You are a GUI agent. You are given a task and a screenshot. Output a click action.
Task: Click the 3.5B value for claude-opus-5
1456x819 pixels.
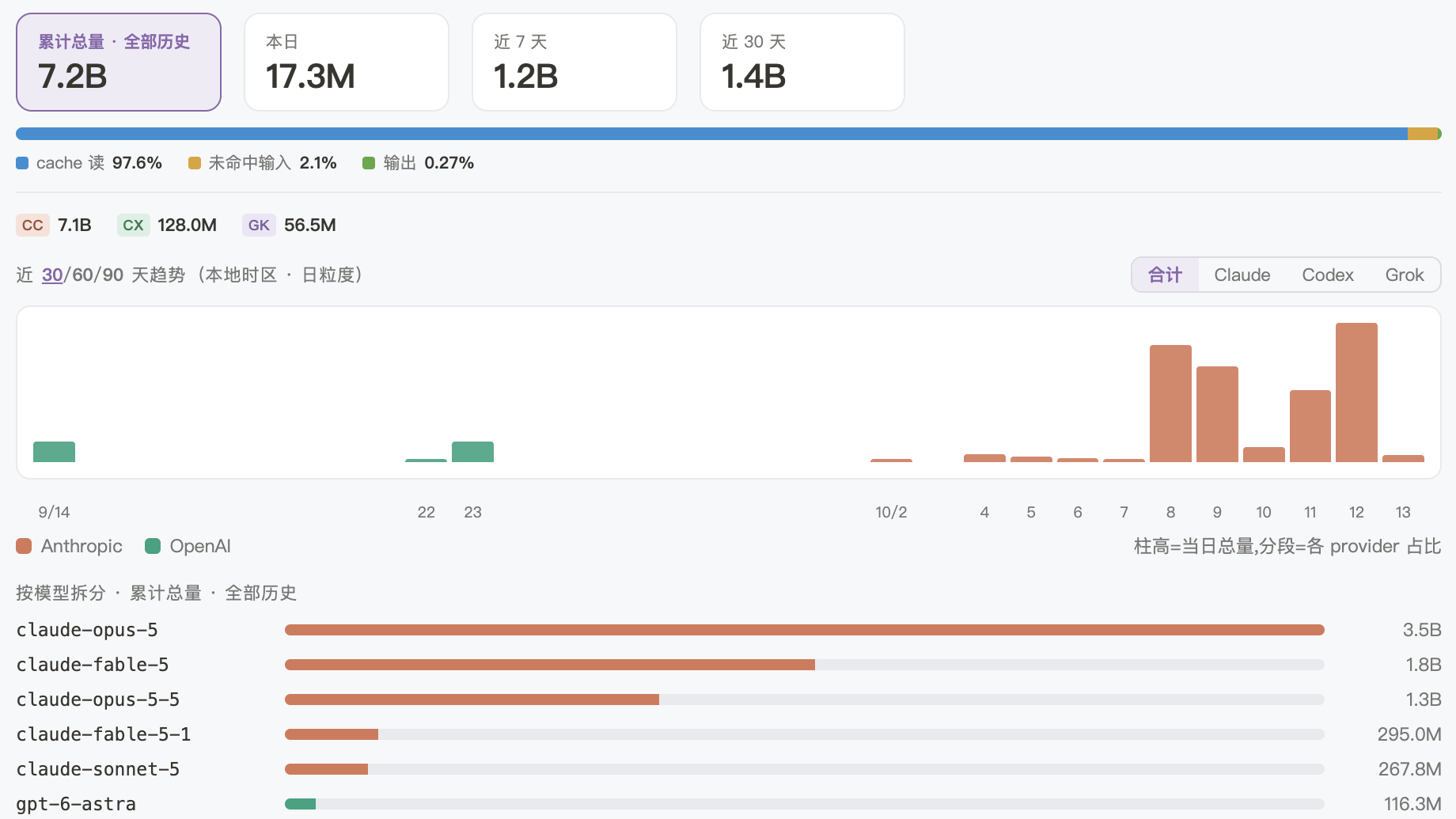point(1422,630)
